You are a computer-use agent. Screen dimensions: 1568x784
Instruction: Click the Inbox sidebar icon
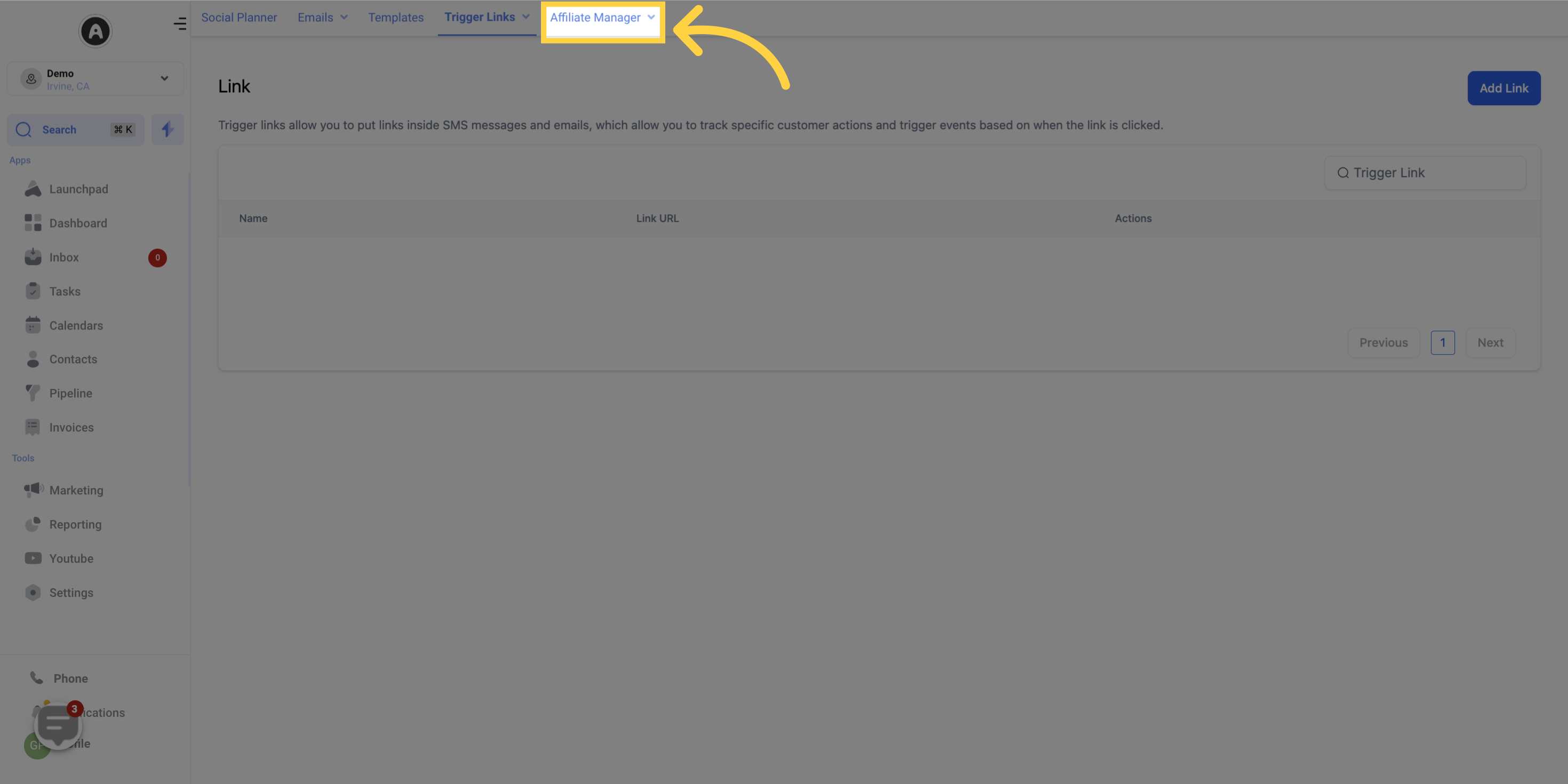(33, 257)
